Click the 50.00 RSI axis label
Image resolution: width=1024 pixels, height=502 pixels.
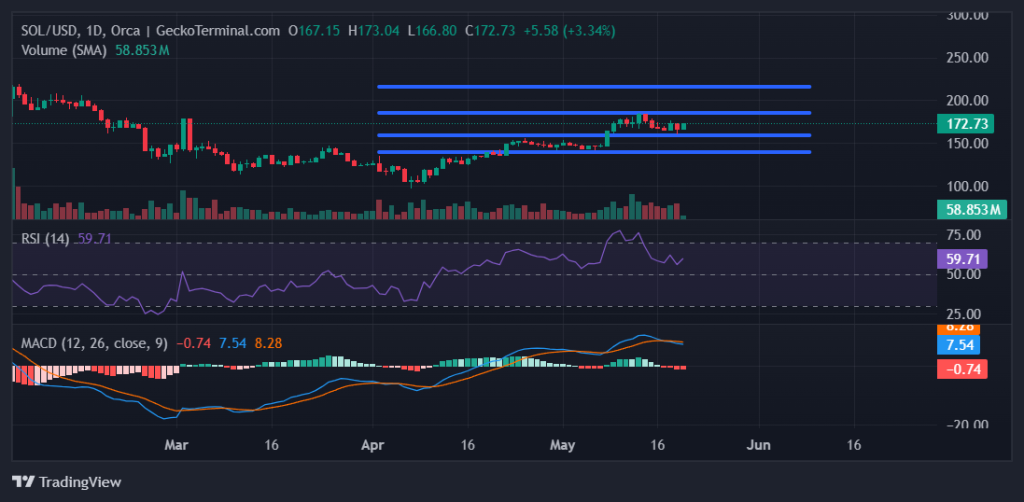pyautogui.click(x=963, y=275)
